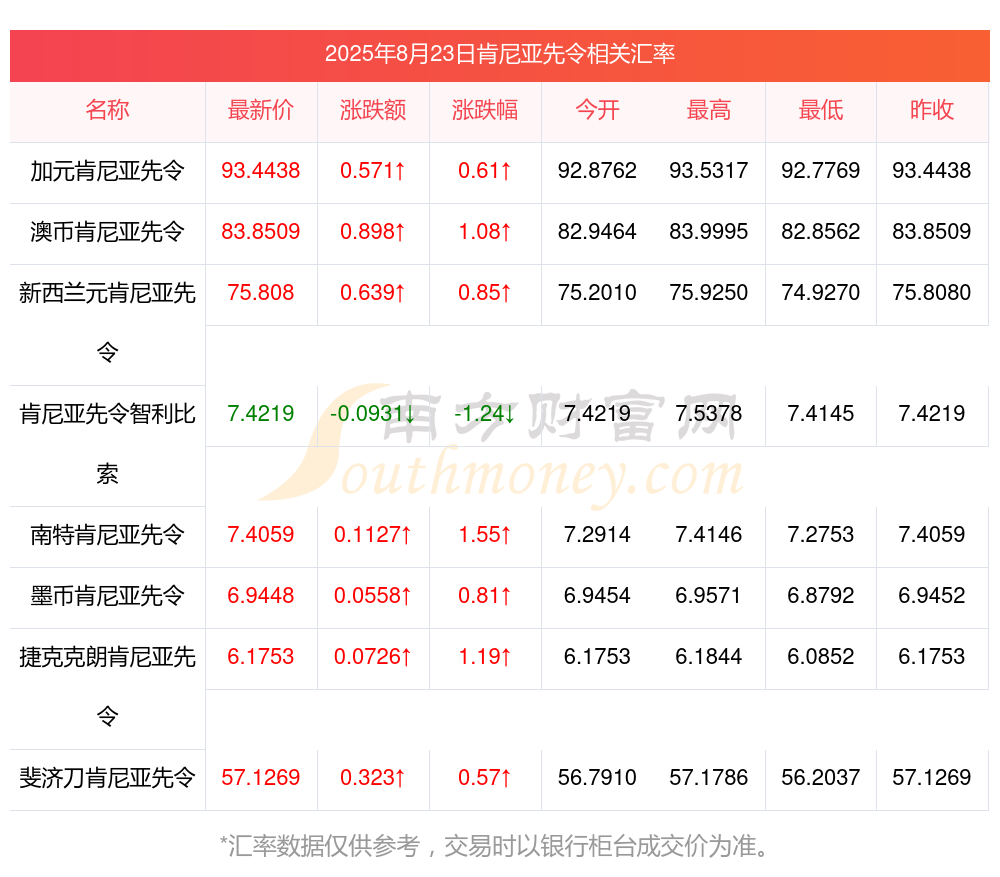Click latest price 57.1269 in red

261,777
